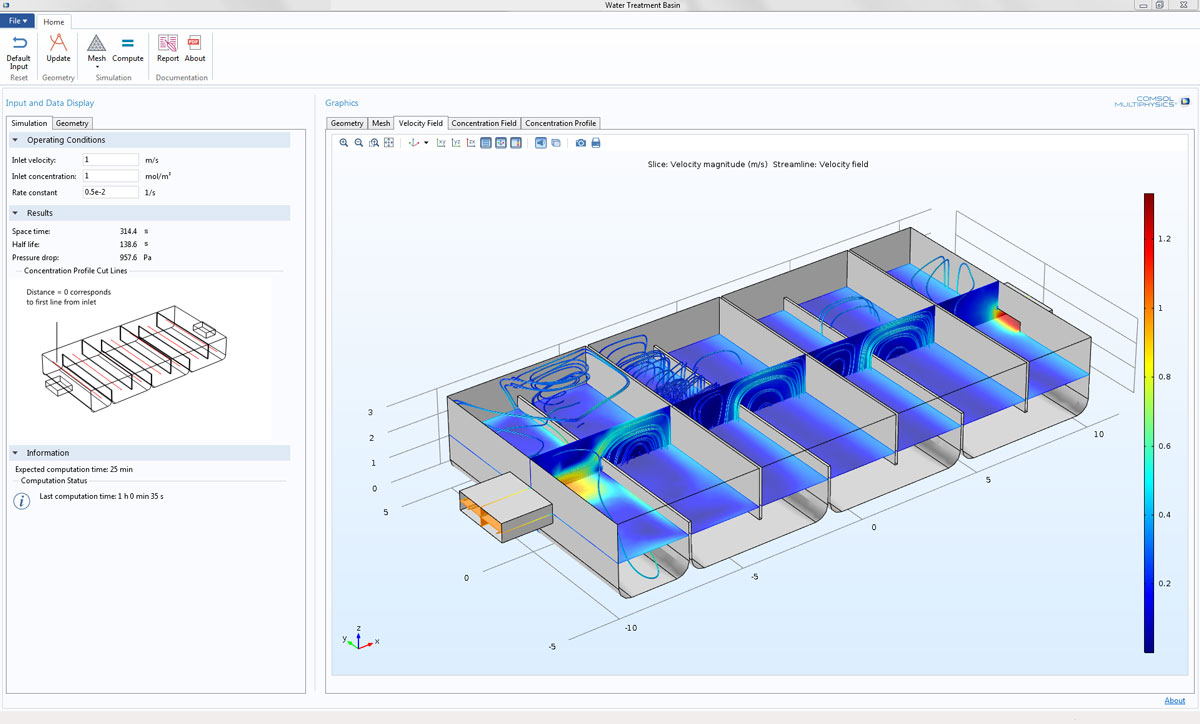Screen dimensions: 1200x724
Task: Print the graphics with the printer icon
Action: point(596,143)
